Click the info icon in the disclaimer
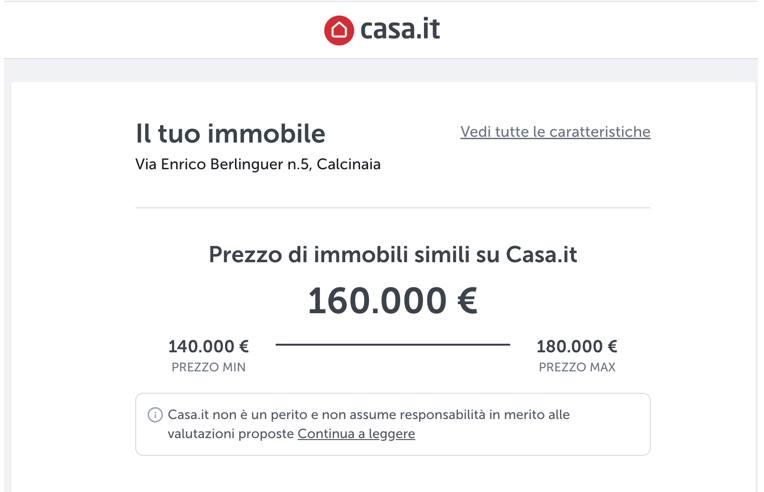764x492 pixels. pyautogui.click(x=155, y=415)
